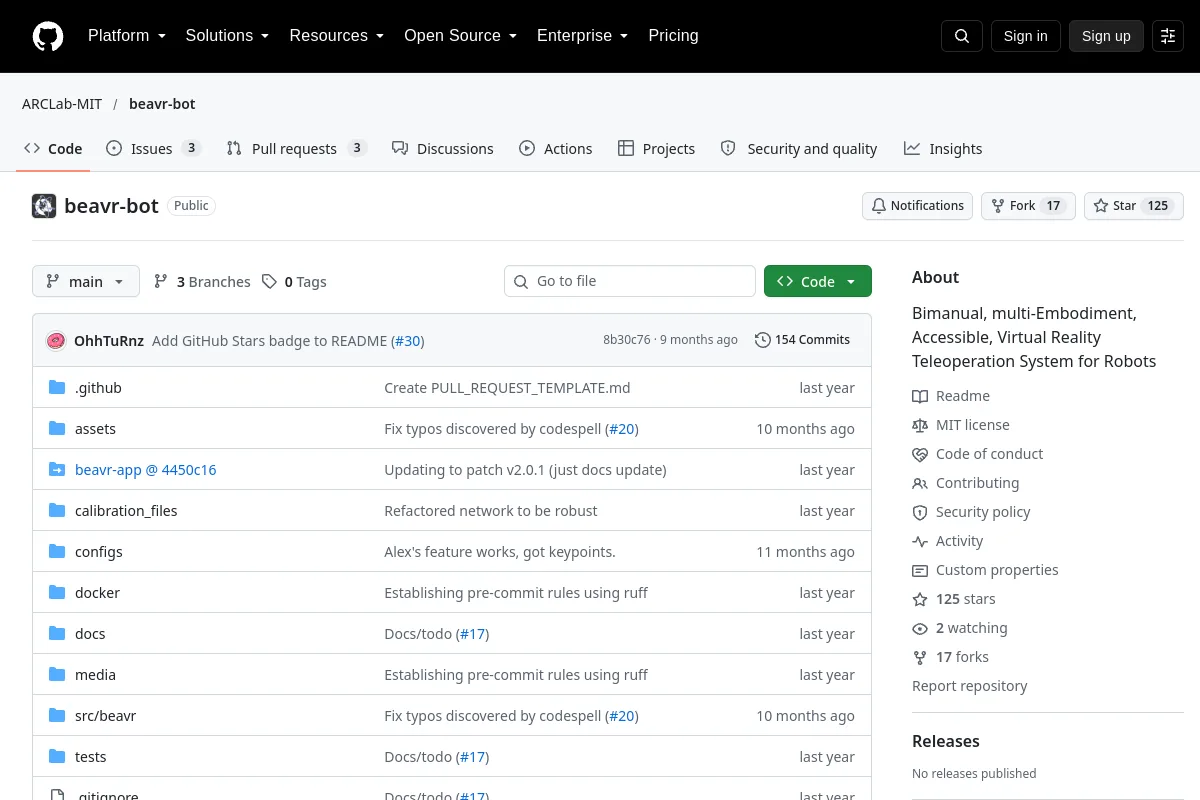Click the Code of conduct heart icon
1200x800 pixels.
point(920,454)
